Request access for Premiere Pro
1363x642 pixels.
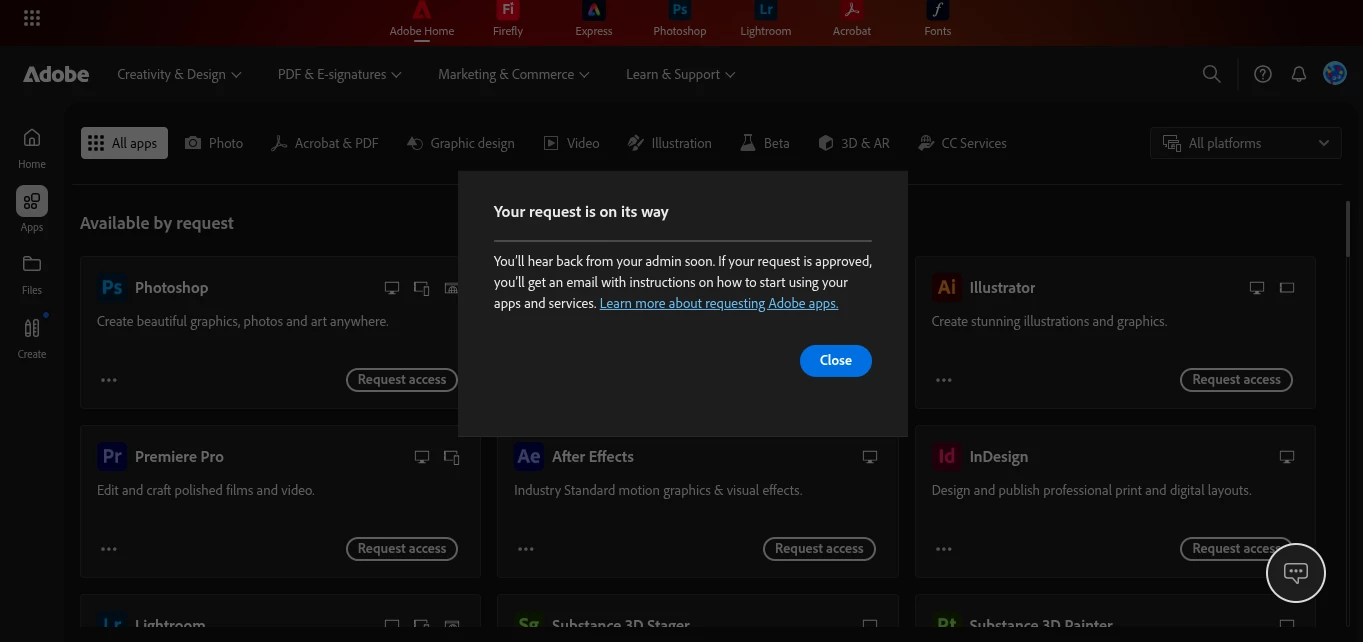(402, 548)
